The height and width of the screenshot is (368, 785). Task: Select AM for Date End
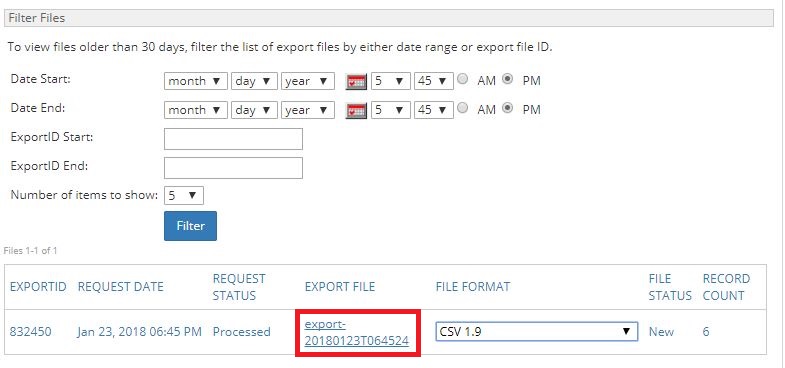tap(463, 108)
